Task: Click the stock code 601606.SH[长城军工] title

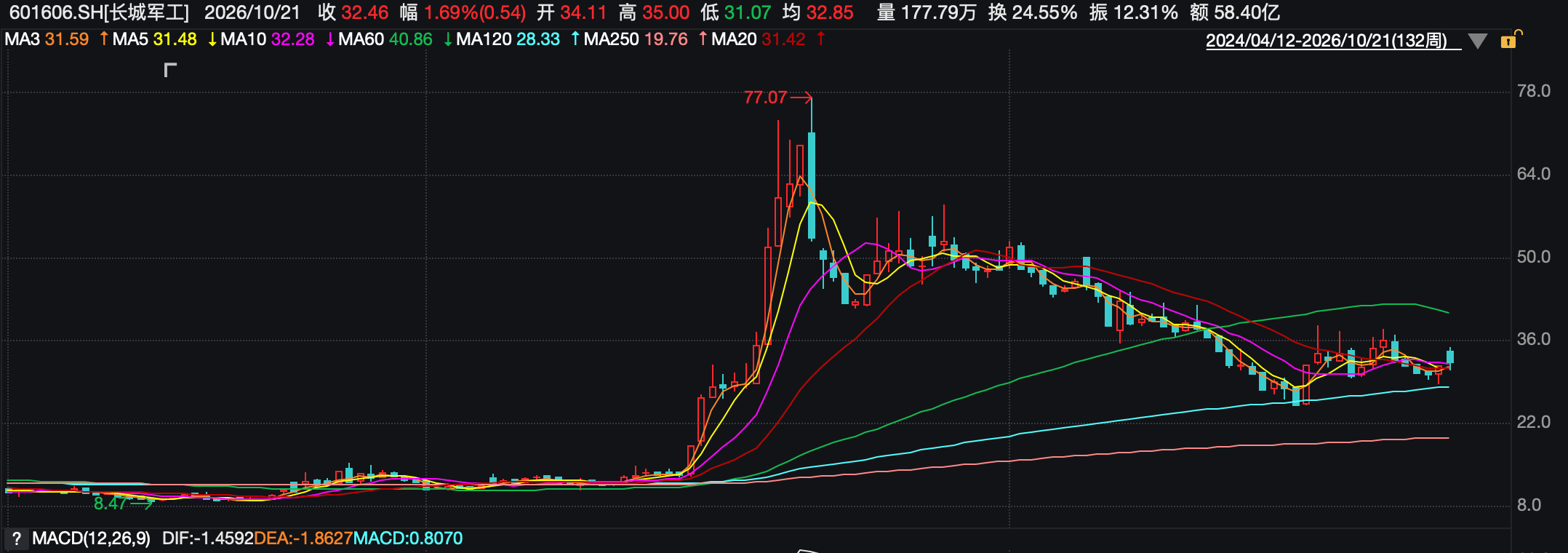Action: (x=99, y=12)
